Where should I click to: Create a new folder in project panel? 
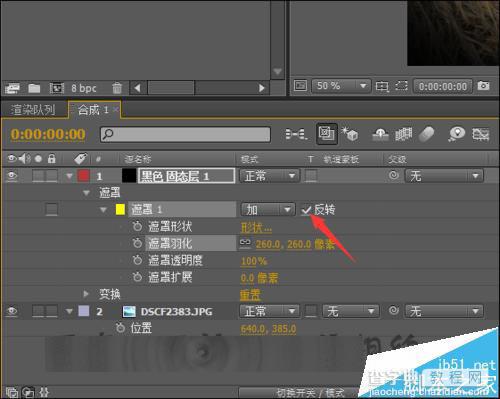pyautogui.click(x=34, y=88)
